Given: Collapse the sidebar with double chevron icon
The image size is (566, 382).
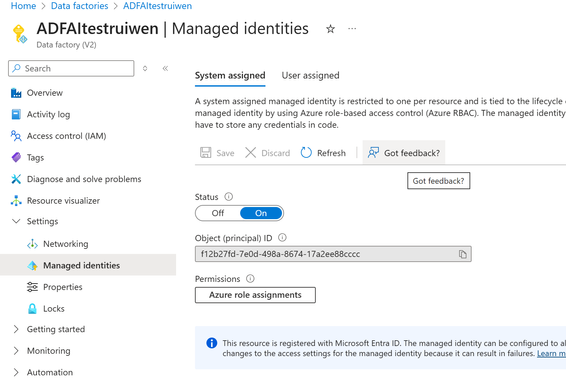Looking at the screenshot, I should pos(165,68).
